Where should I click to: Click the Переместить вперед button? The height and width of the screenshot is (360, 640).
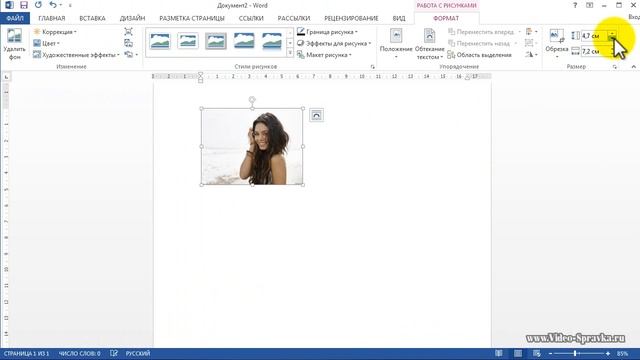481,32
